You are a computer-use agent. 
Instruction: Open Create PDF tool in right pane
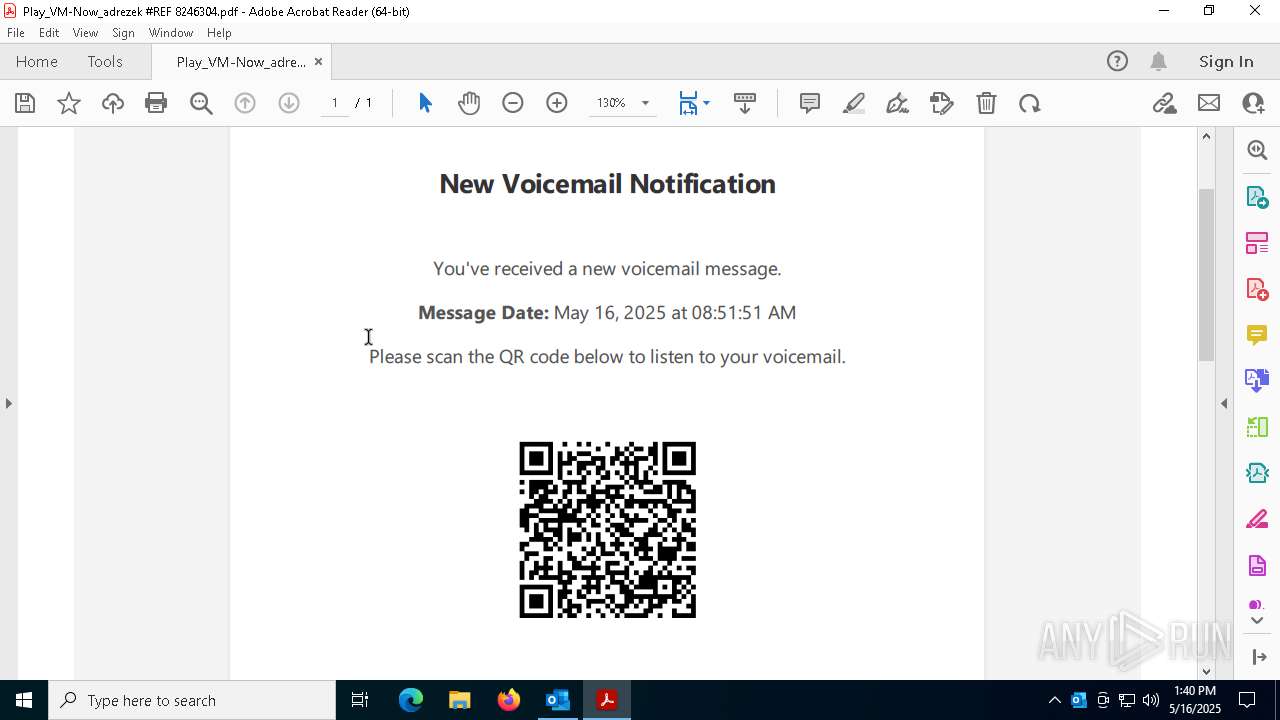(1257, 289)
